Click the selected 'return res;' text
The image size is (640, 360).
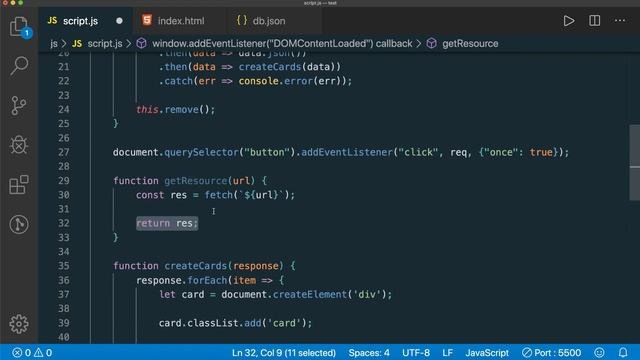pyautogui.click(x=167, y=223)
